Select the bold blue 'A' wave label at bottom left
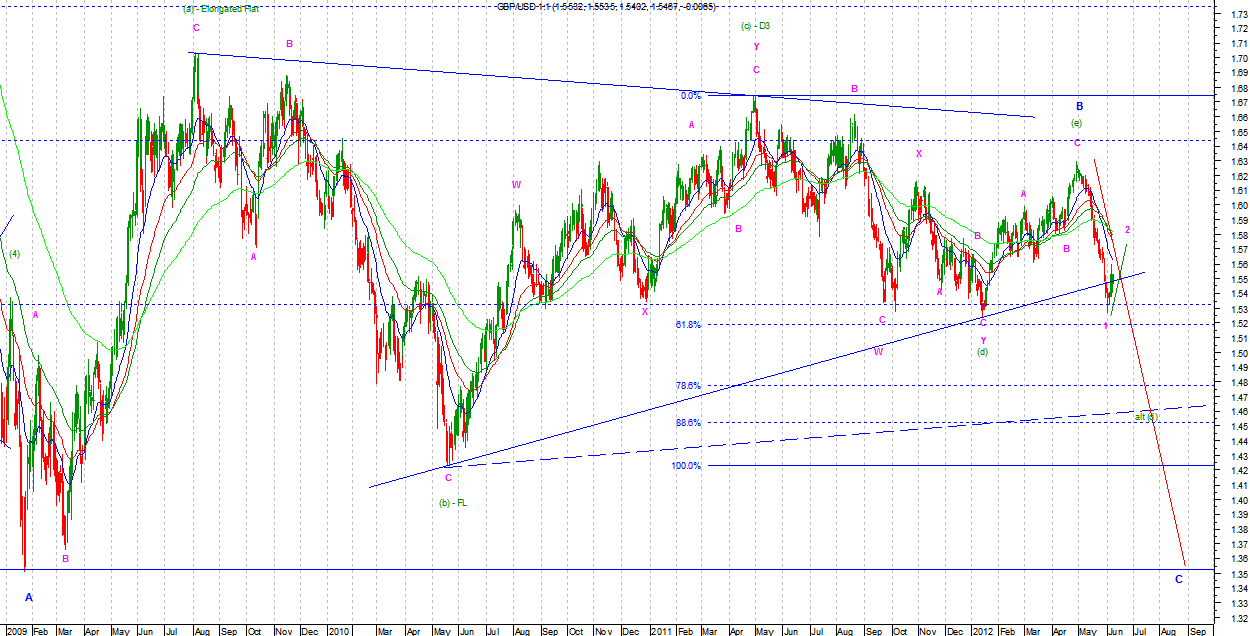The image size is (1250, 636). click(29, 597)
